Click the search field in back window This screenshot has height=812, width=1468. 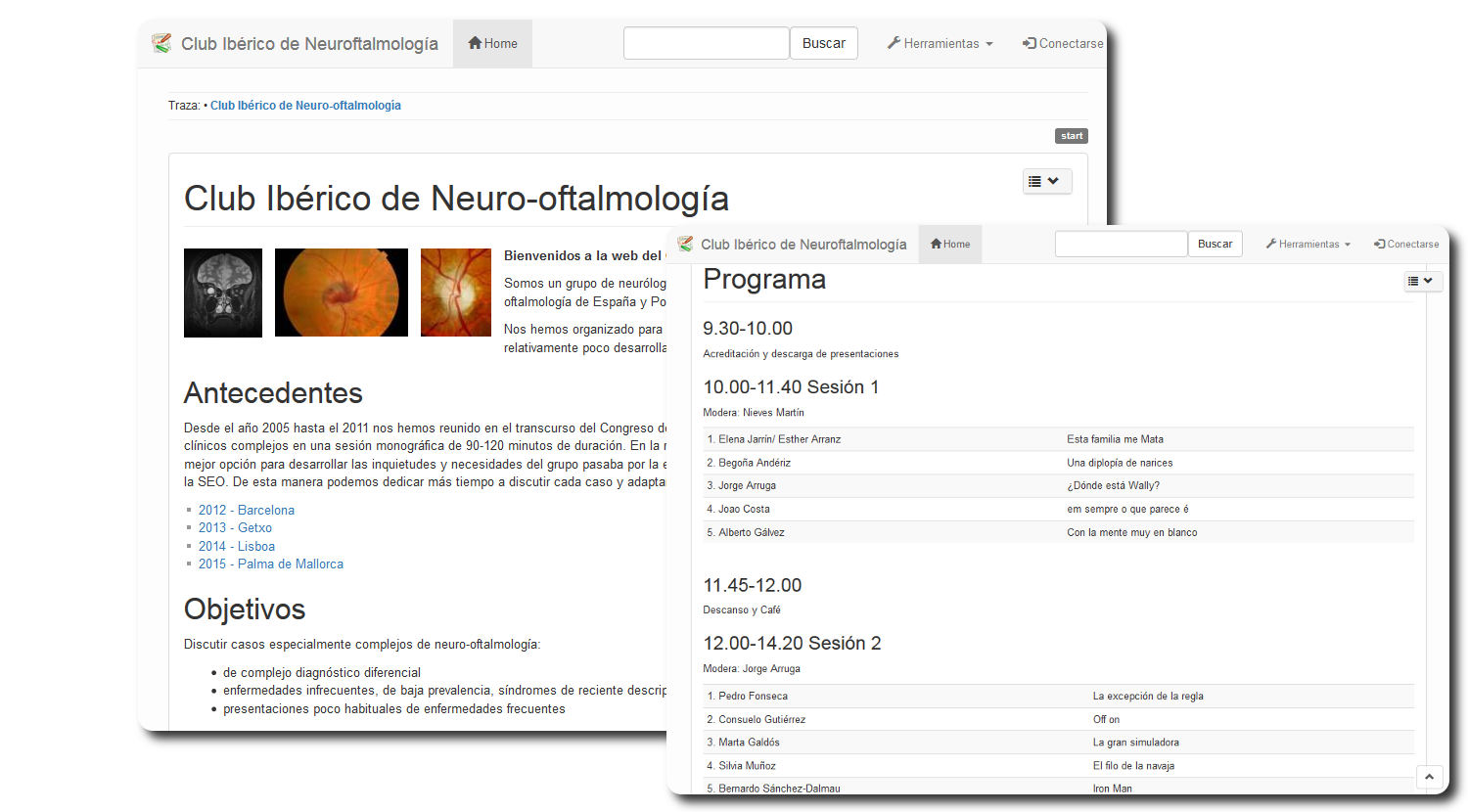tap(706, 44)
